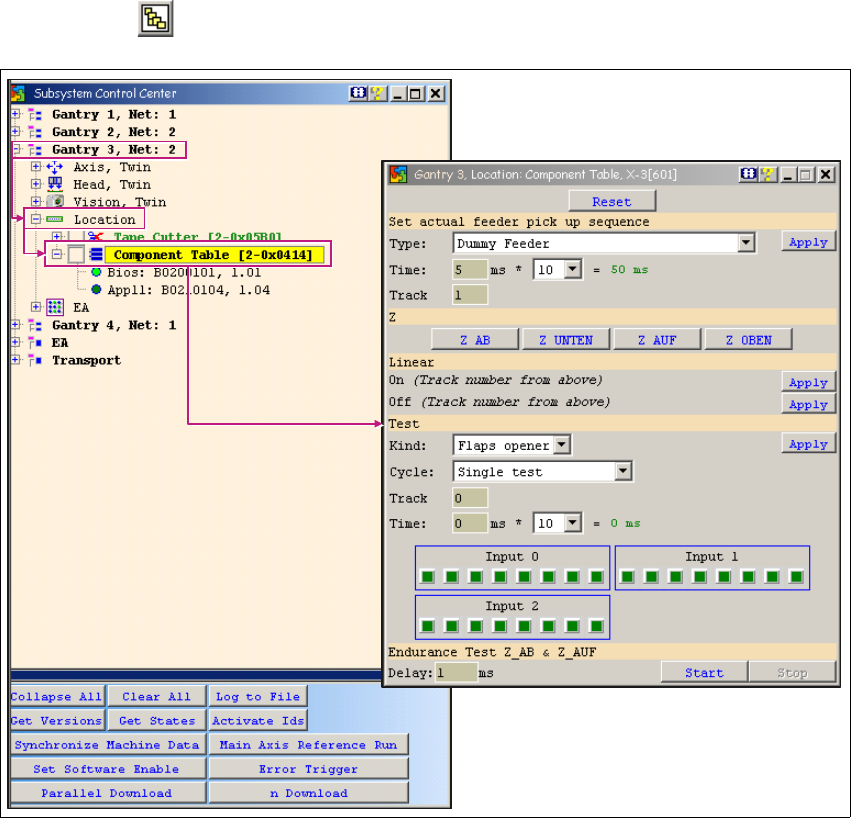The height and width of the screenshot is (818, 851).
Task: Click the EA grid icon under Gantry 3
Action: [x=56, y=307]
